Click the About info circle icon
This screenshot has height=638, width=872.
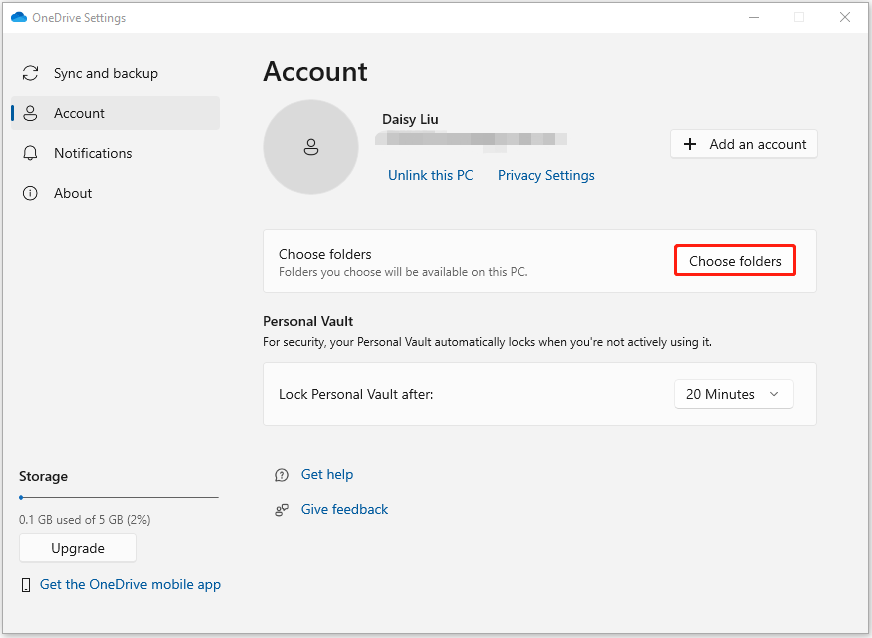pos(30,193)
